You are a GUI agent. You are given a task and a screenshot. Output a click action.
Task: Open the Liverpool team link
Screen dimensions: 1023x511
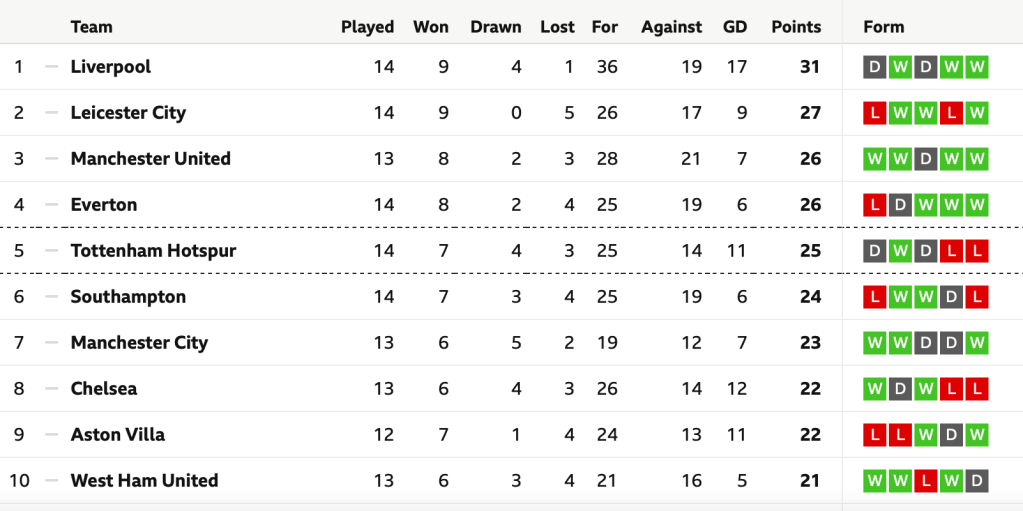coord(111,67)
